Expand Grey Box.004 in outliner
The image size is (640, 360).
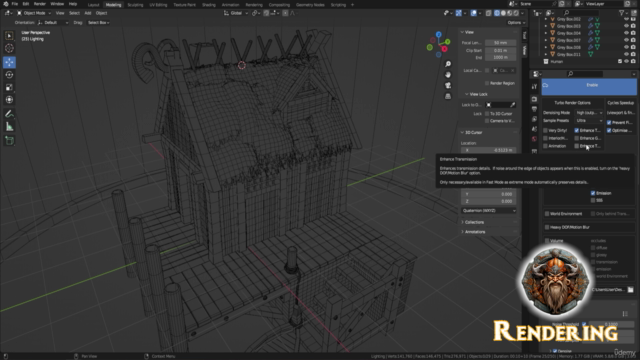coord(546,33)
